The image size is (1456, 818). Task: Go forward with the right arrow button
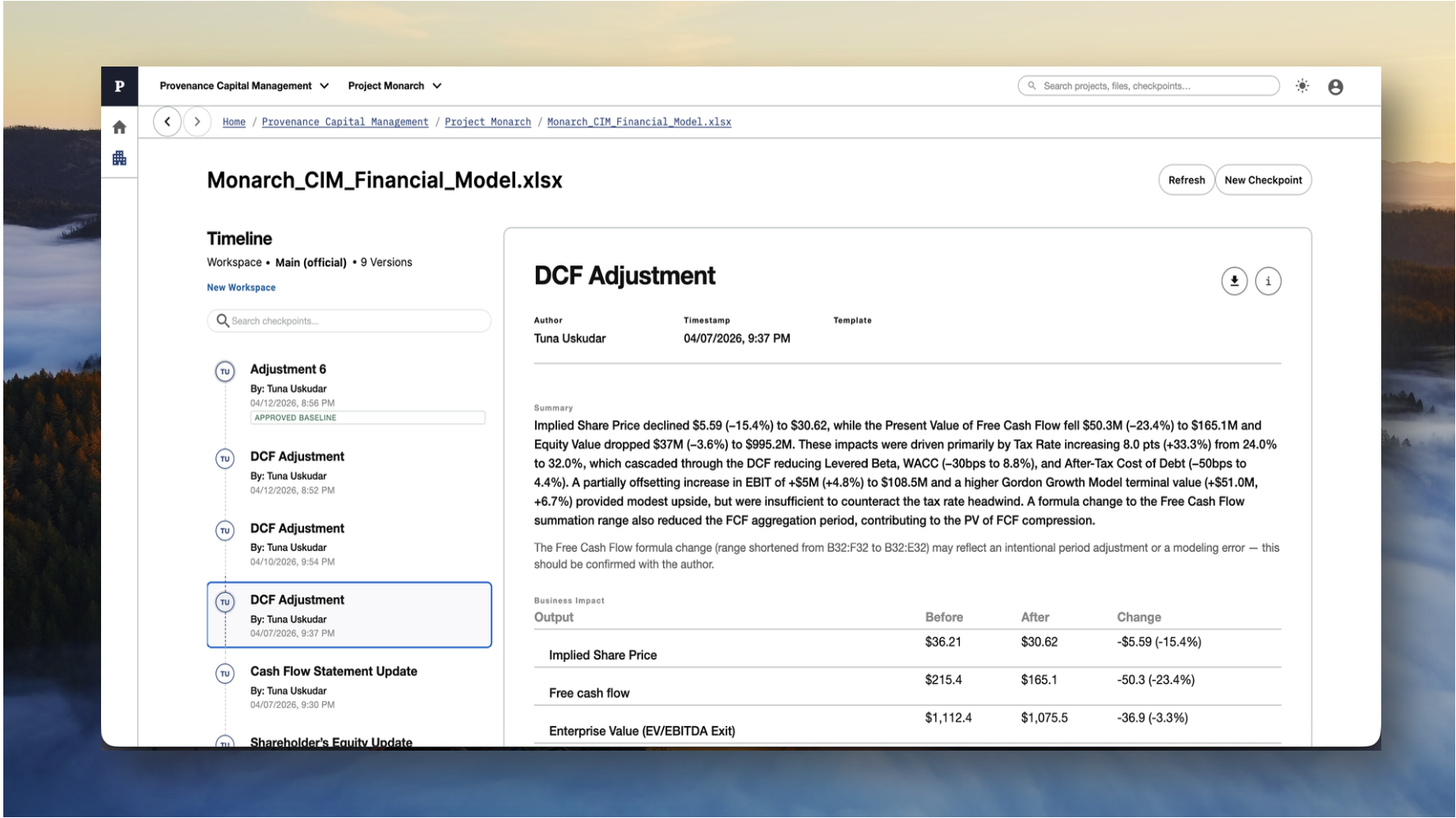197,122
